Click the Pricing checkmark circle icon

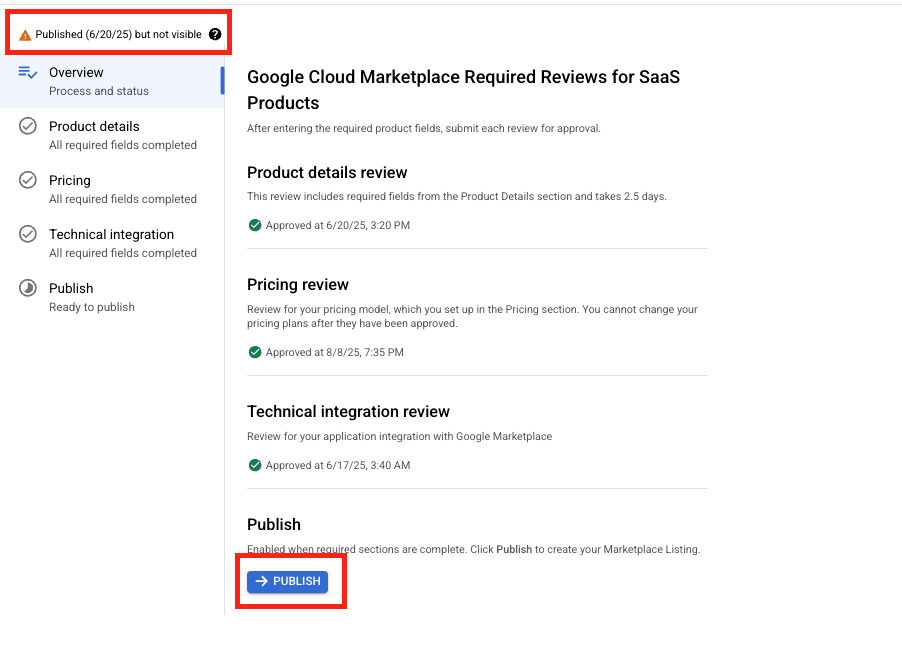[28, 180]
